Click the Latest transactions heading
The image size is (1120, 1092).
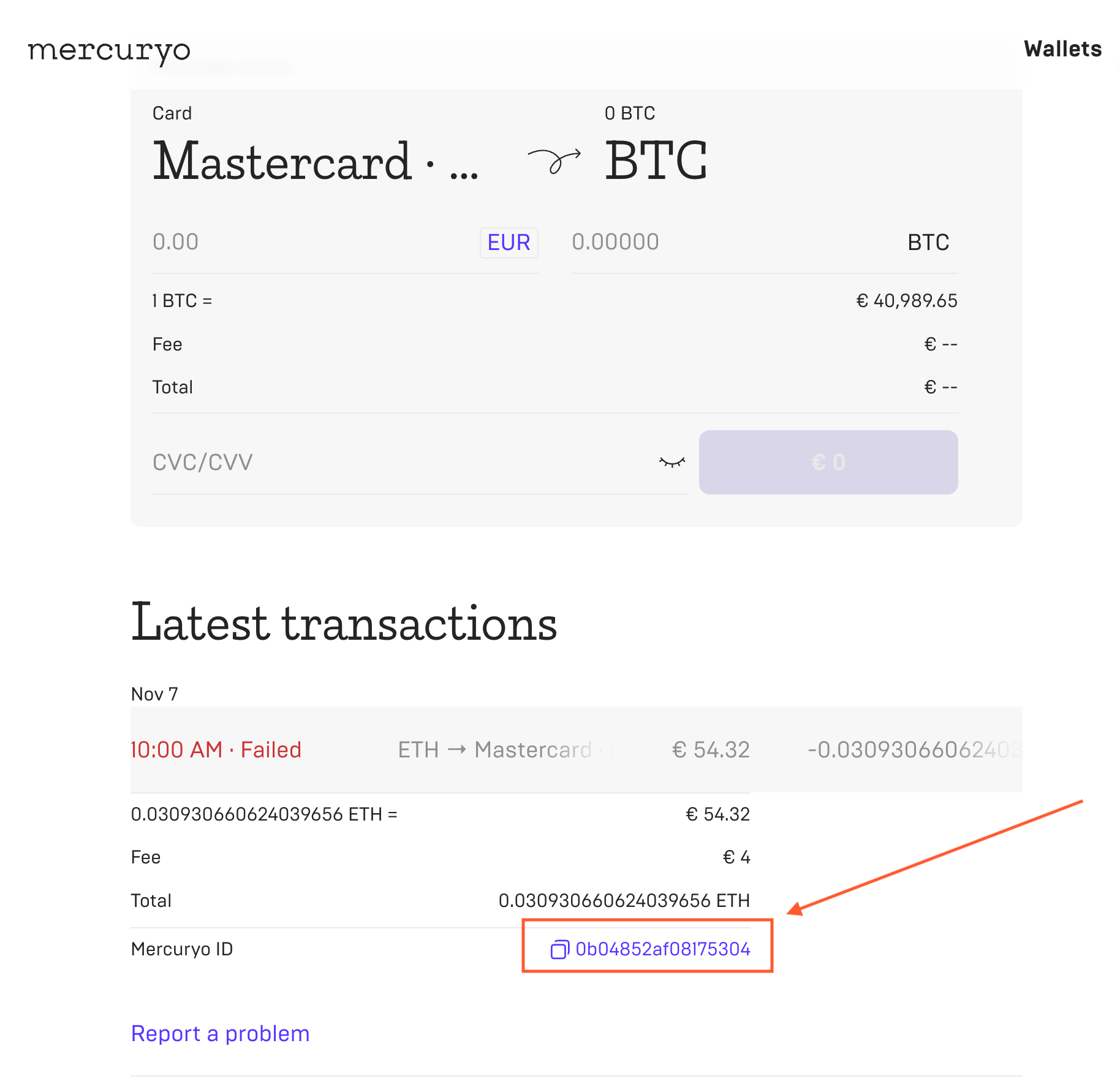[344, 623]
